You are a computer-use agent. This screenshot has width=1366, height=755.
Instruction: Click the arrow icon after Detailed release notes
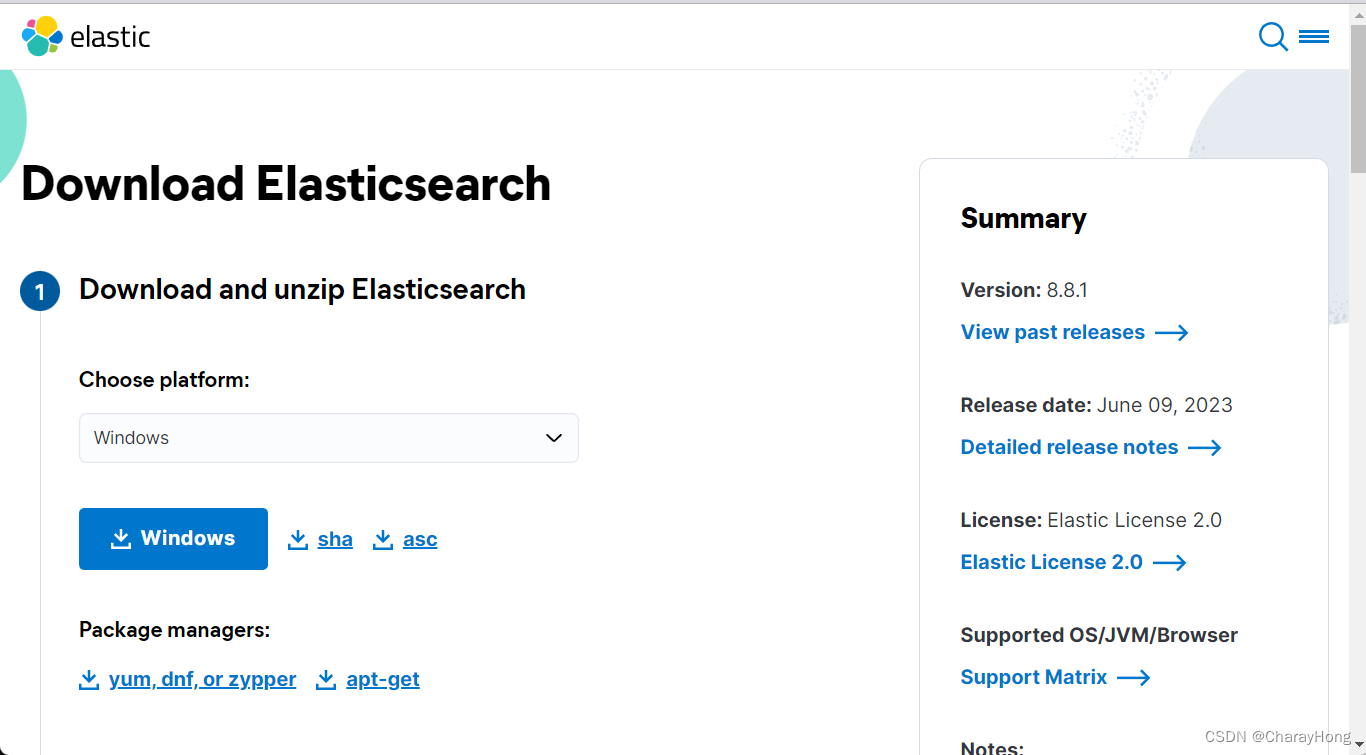pos(1205,447)
